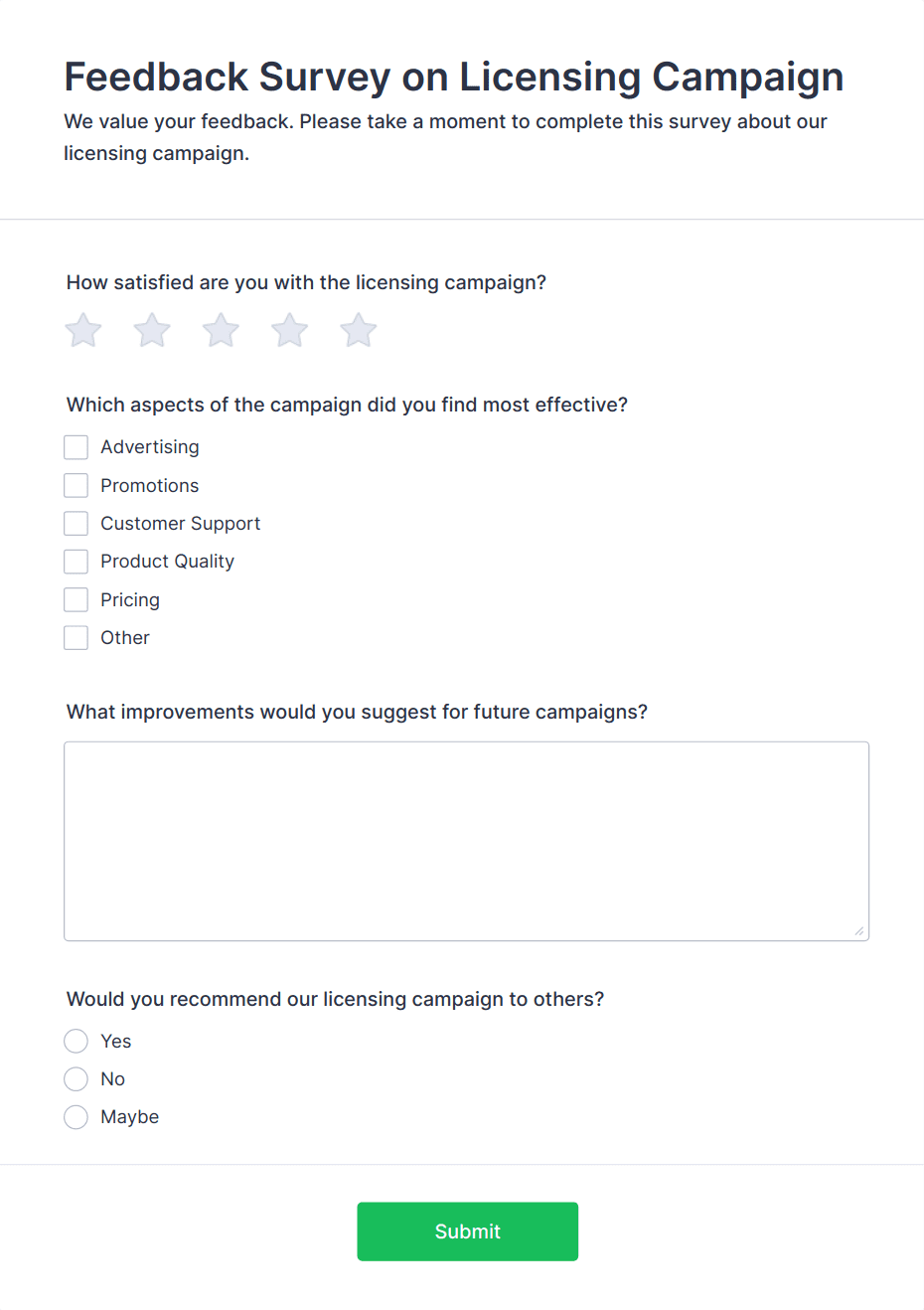924x1310 pixels.
Task: Click the Maybe label text
Action: click(130, 1117)
